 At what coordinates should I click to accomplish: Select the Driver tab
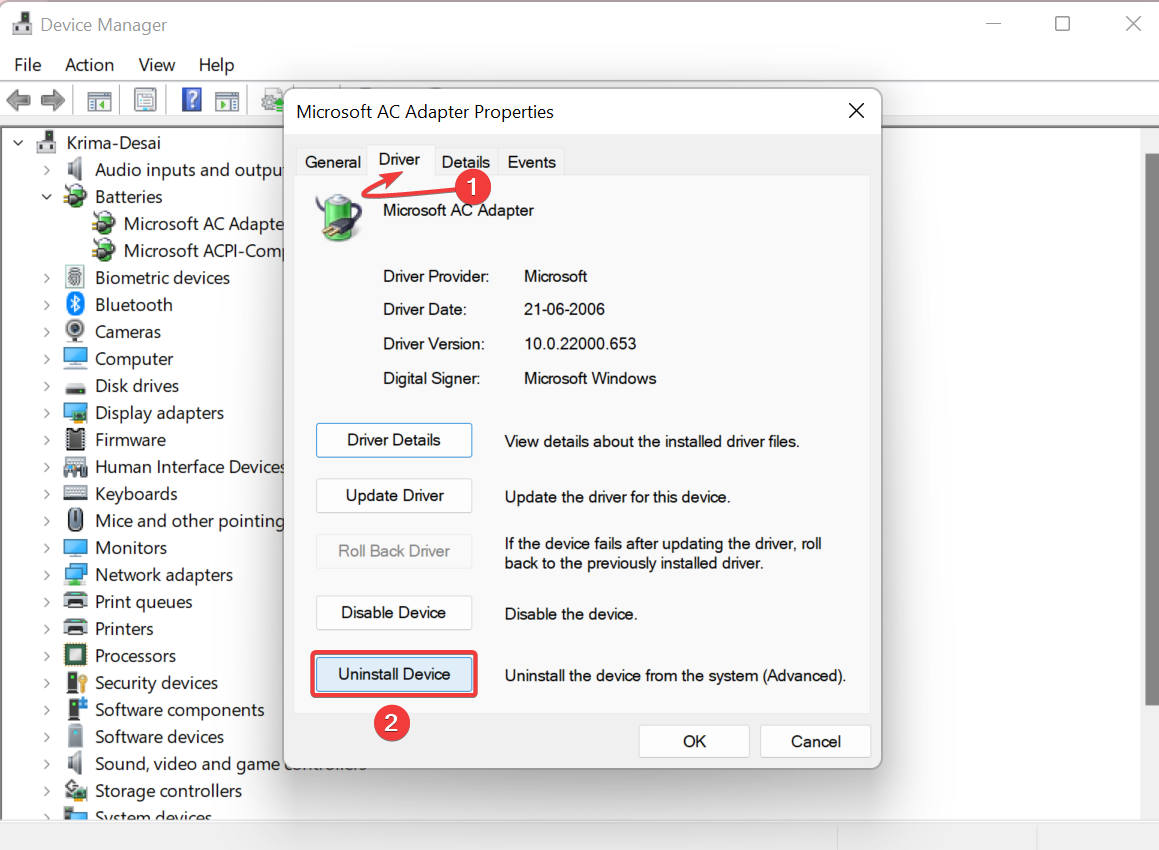pos(399,160)
